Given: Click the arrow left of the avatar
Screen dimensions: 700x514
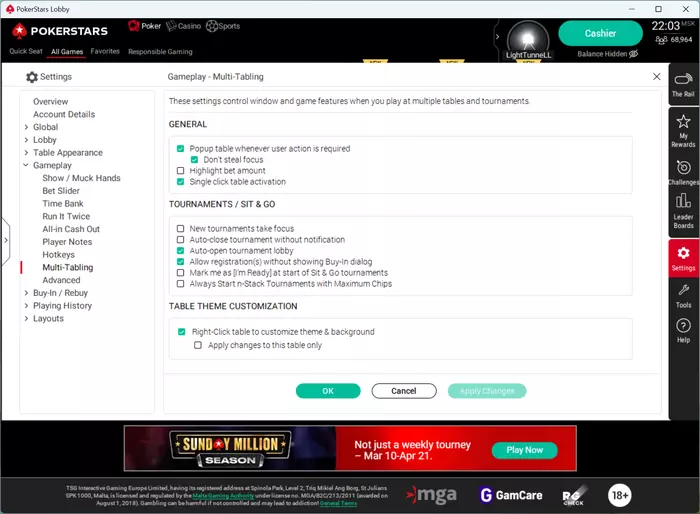Looking at the screenshot, I should [497, 37].
